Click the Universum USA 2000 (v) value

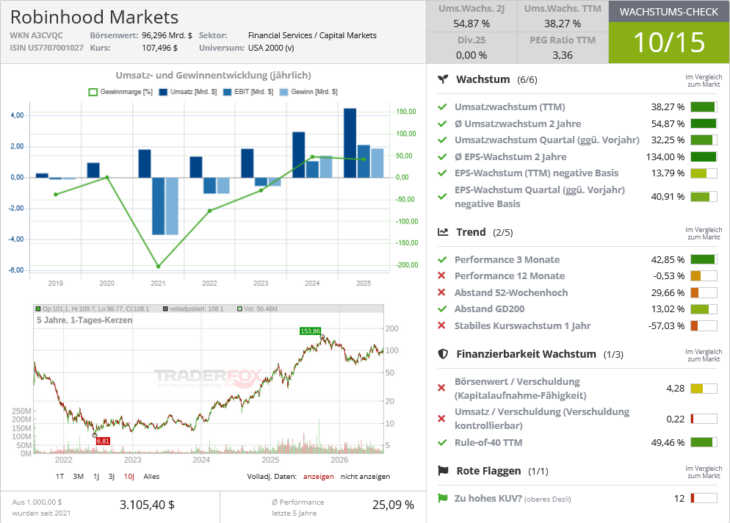[x=271, y=48]
